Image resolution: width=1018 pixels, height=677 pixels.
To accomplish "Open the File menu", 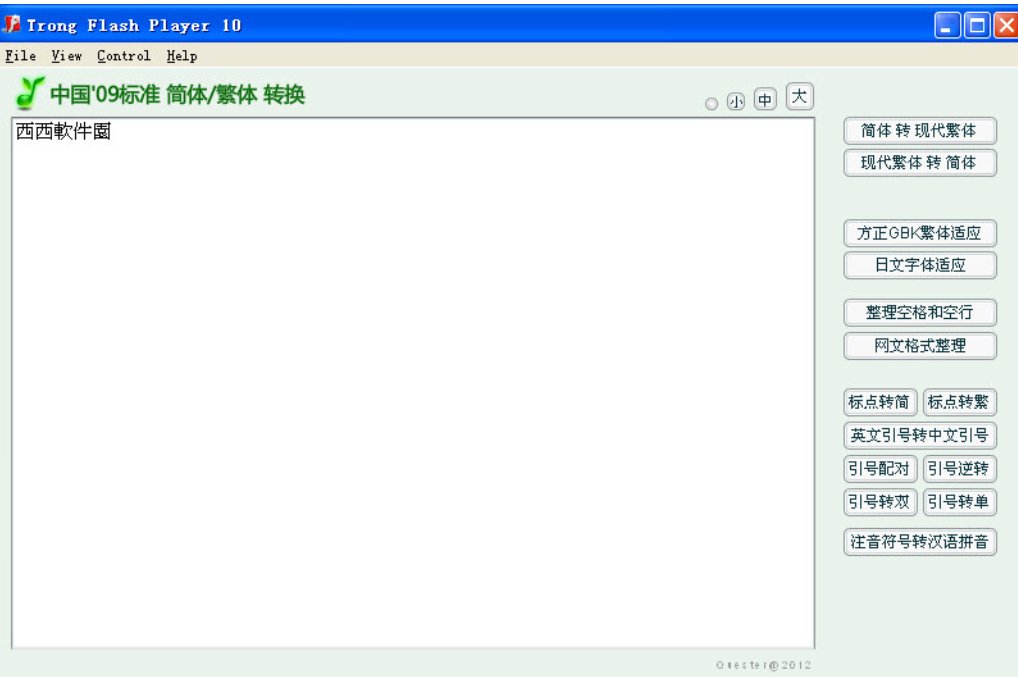I will click(20, 56).
